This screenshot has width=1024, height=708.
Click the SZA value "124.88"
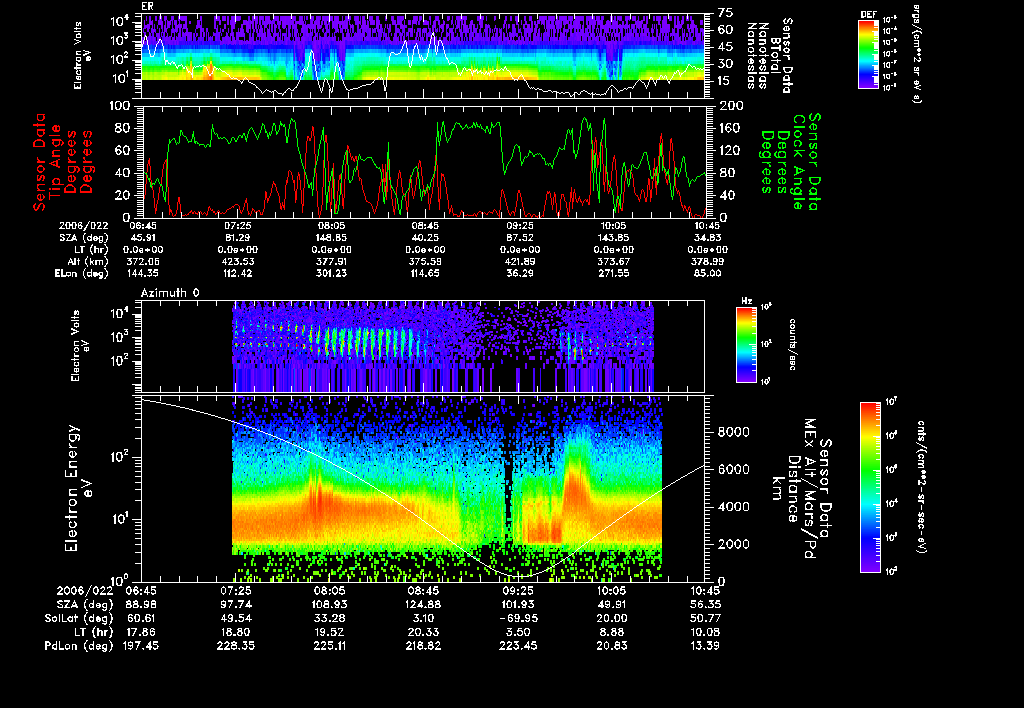point(423,604)
